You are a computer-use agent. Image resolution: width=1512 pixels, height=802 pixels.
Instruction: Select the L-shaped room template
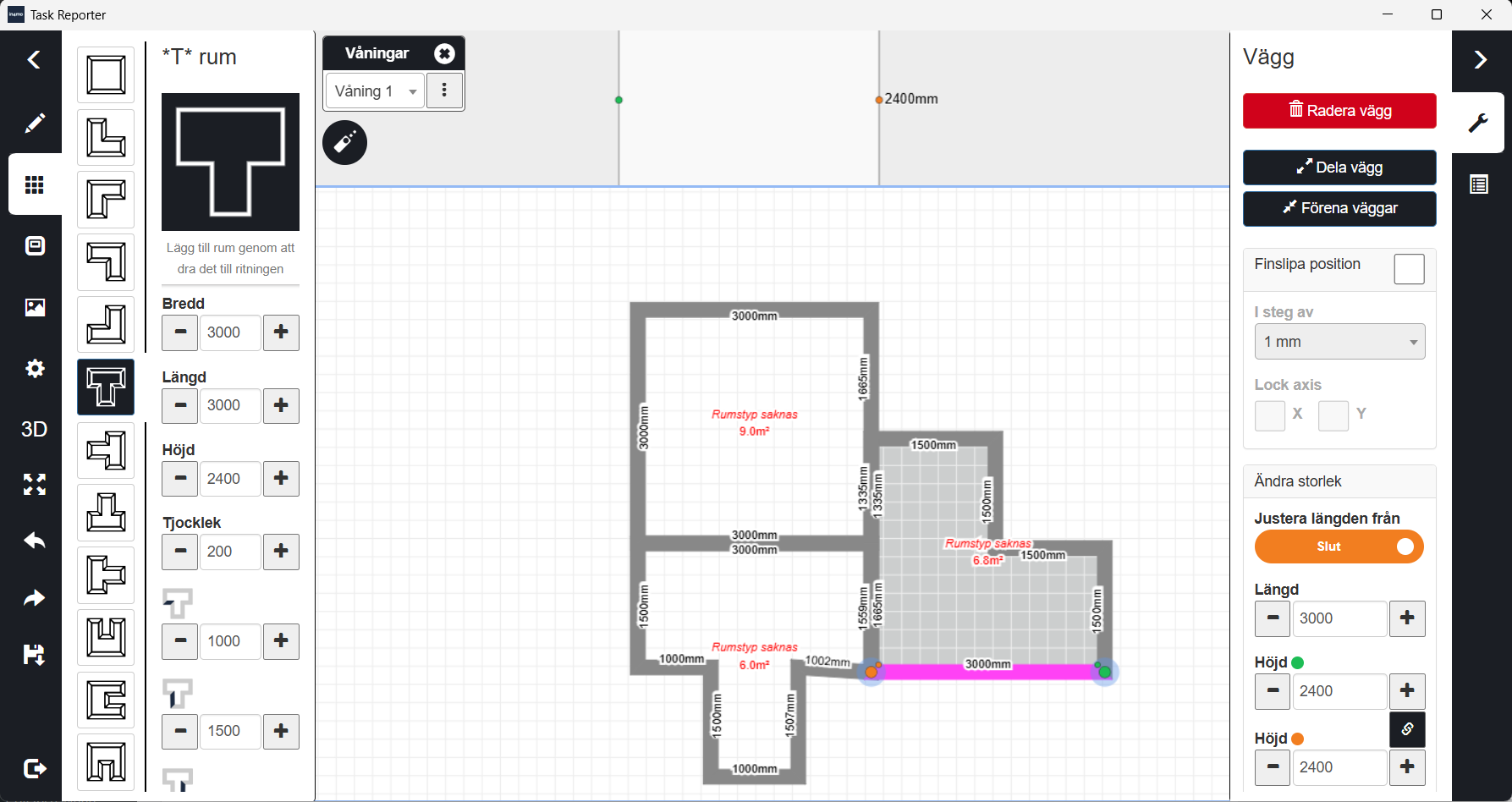point(106,137)
